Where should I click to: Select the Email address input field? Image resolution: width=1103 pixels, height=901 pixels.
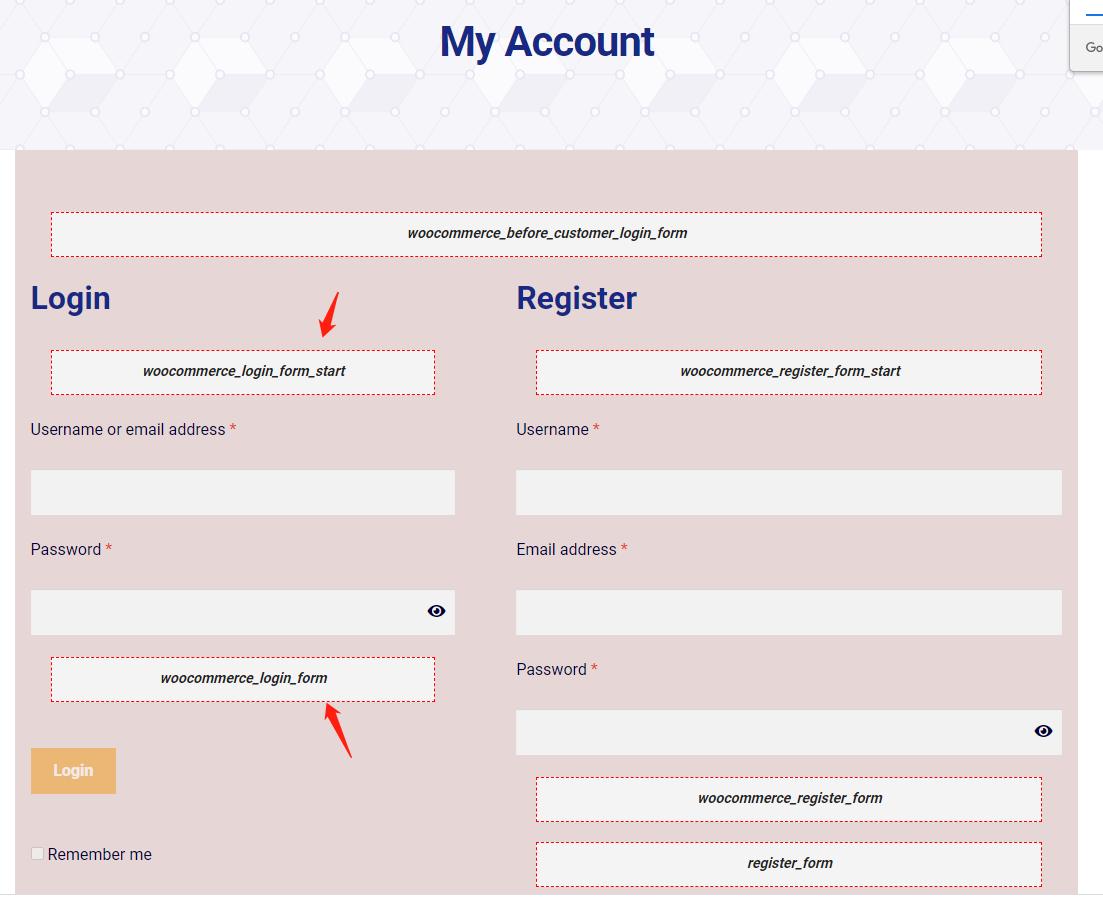click(789, 612)
